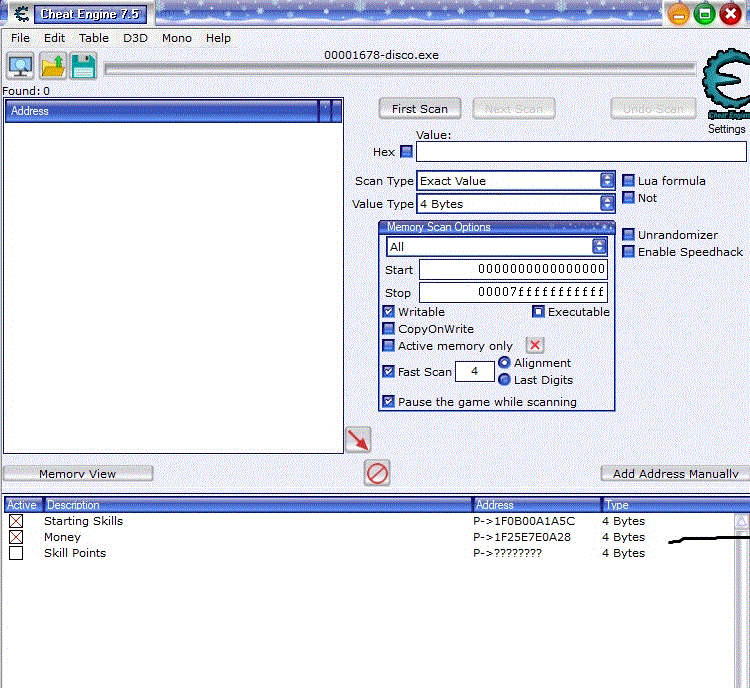Click the Start address field
The width and height of the screenshot is (750, 688).
[x=513, y=269]
